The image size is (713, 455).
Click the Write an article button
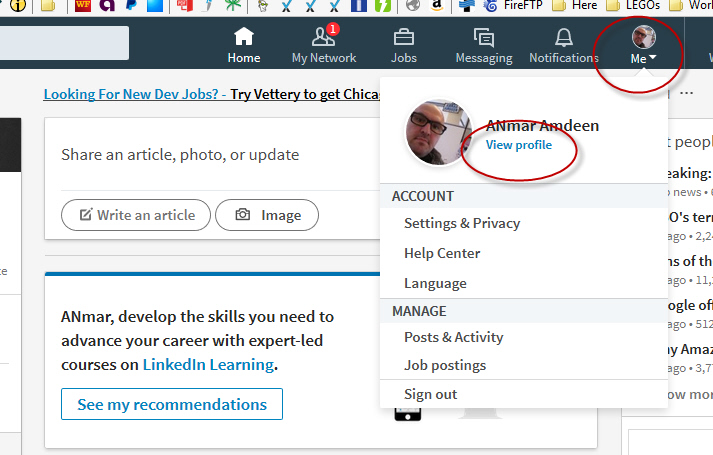(x=136, y=215)
